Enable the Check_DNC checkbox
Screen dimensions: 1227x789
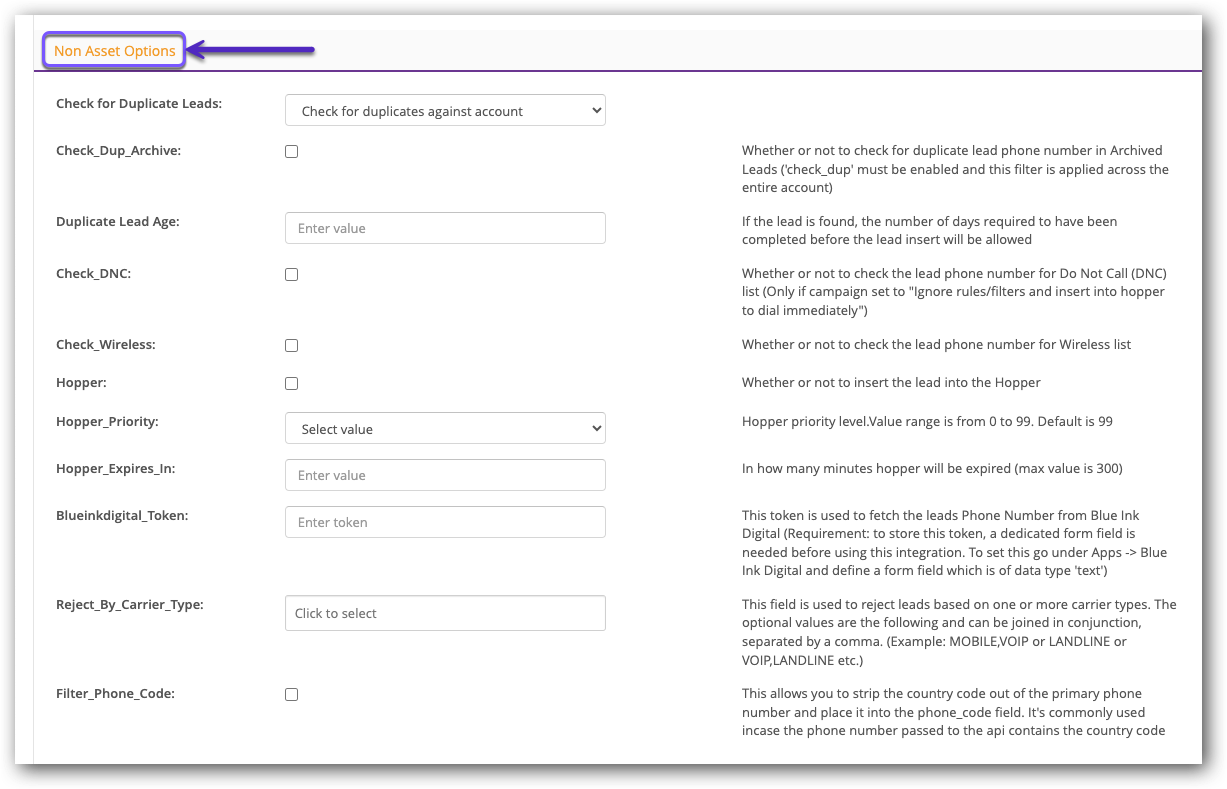pos(291,274)
